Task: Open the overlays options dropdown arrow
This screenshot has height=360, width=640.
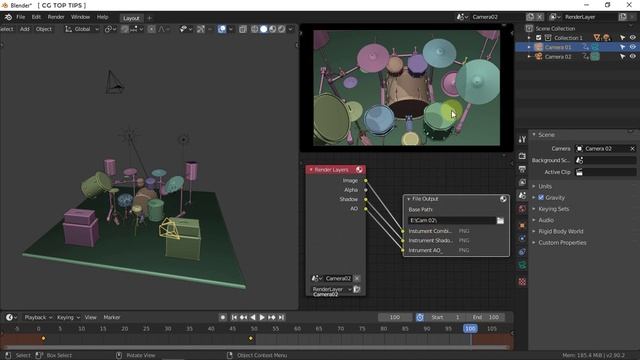Action: click(231, 29)
